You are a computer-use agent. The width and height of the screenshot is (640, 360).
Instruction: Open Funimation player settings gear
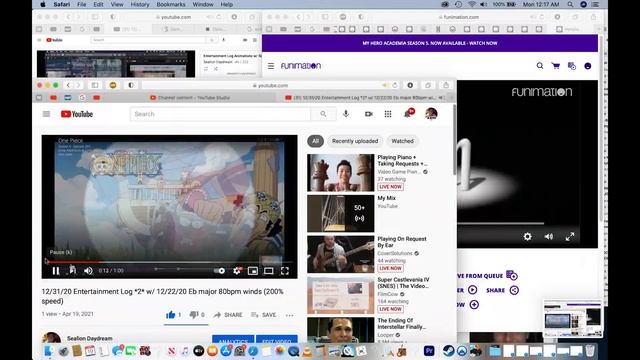pyautogui.click(x=527, y=236)
